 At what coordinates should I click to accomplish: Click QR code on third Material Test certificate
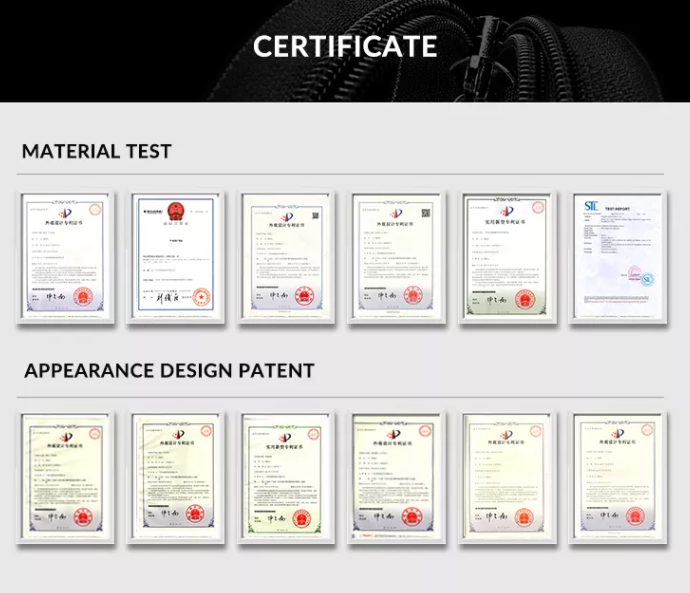(x=316, y=215)
